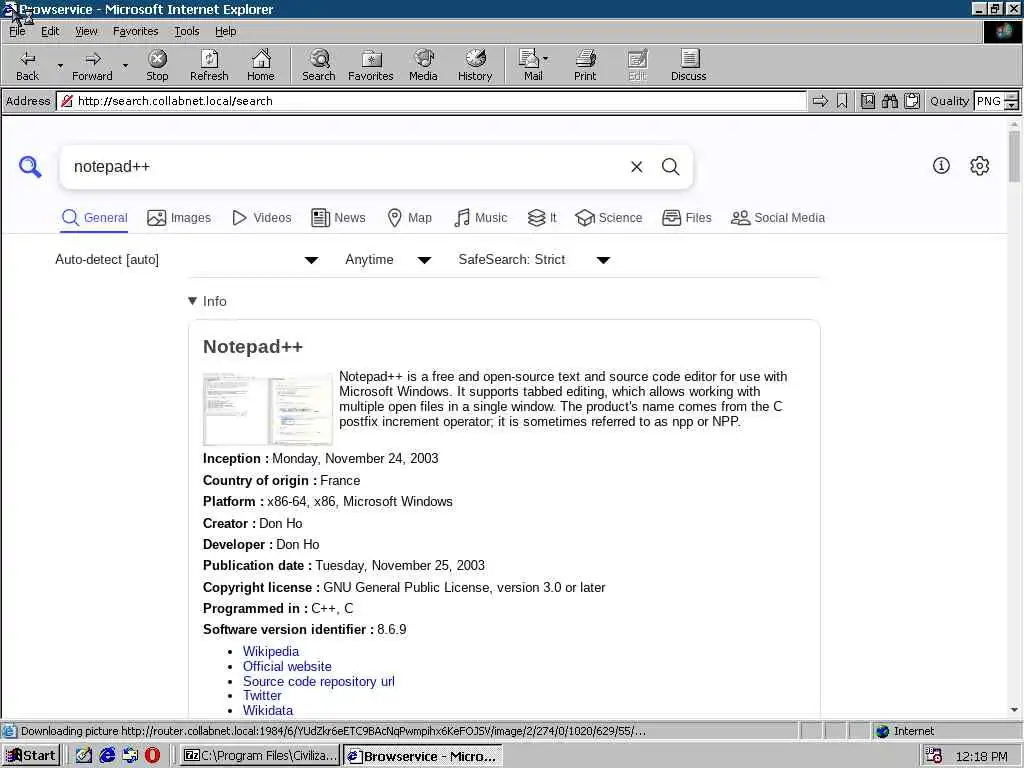The image size is (1024, 768).
Task: Open the View menu
Action: pyautogui.click(x=86, y=31)
